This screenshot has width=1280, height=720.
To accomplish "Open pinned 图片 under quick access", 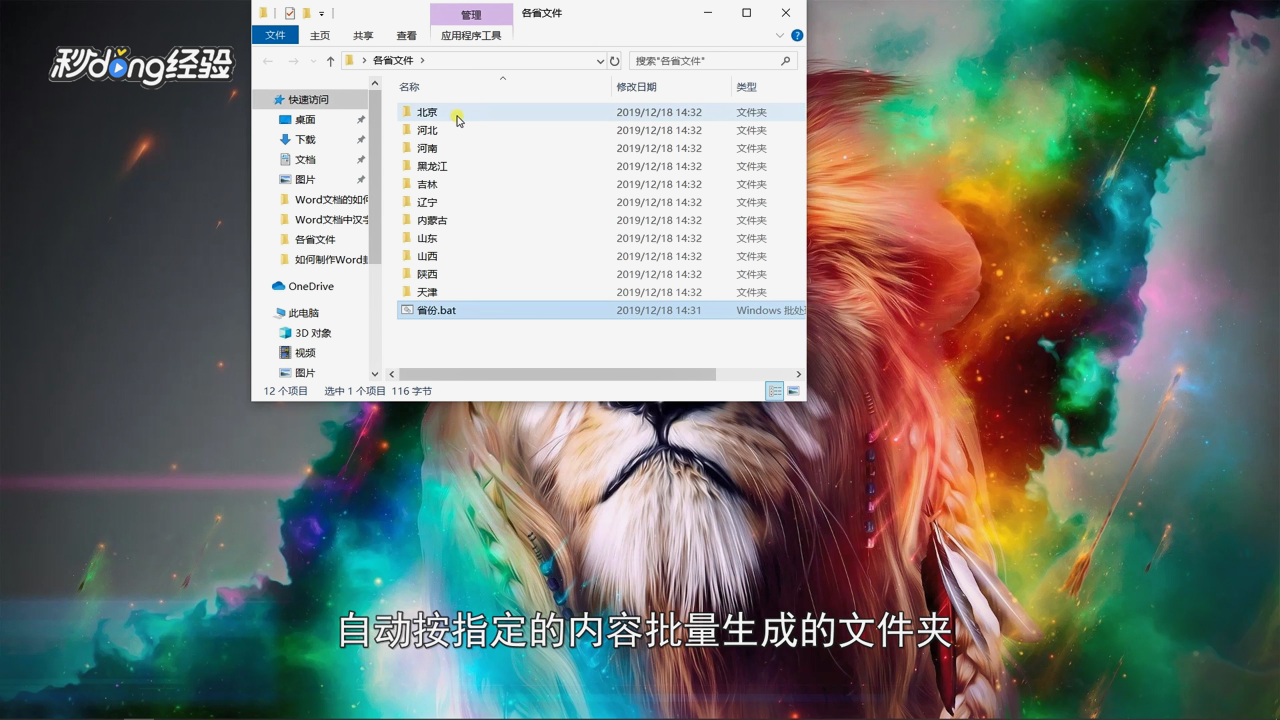I will 305,179.
